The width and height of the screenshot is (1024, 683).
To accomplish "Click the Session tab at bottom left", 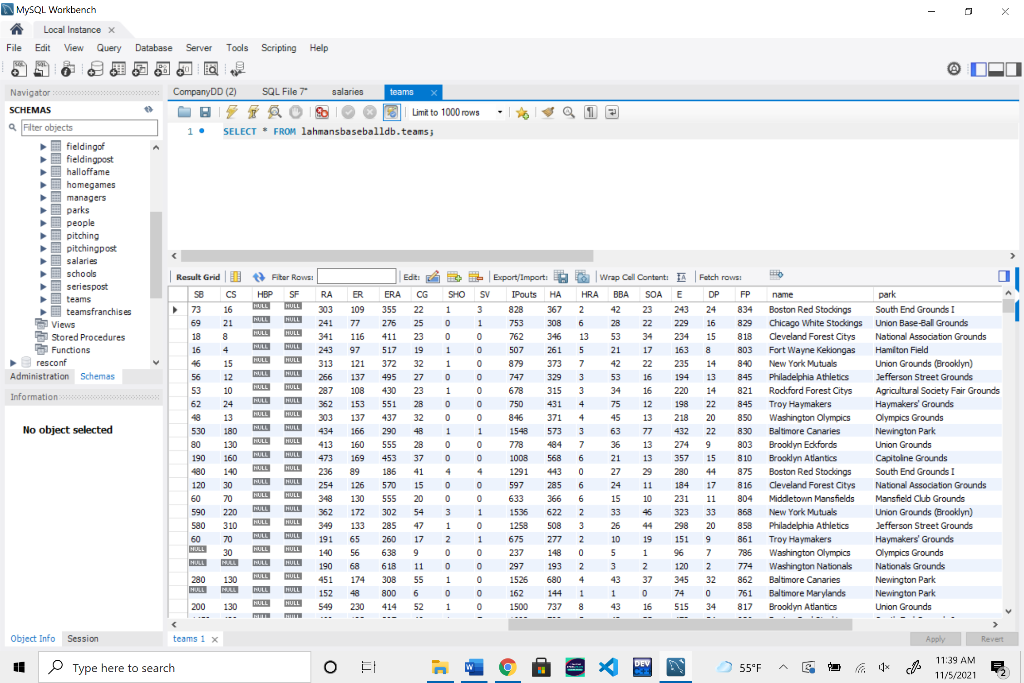I will pyautogui.click(x=83, y=638).
